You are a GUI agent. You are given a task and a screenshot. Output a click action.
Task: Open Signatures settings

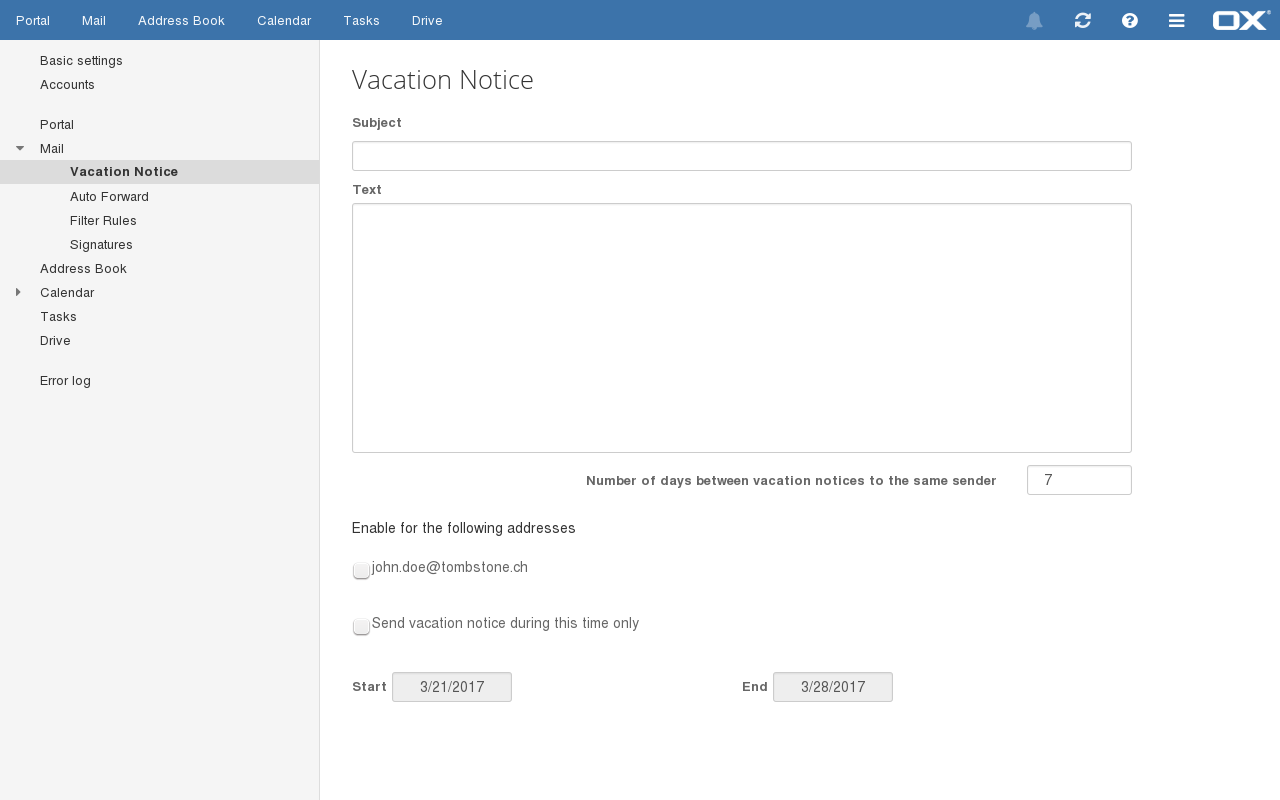(101, 245)
